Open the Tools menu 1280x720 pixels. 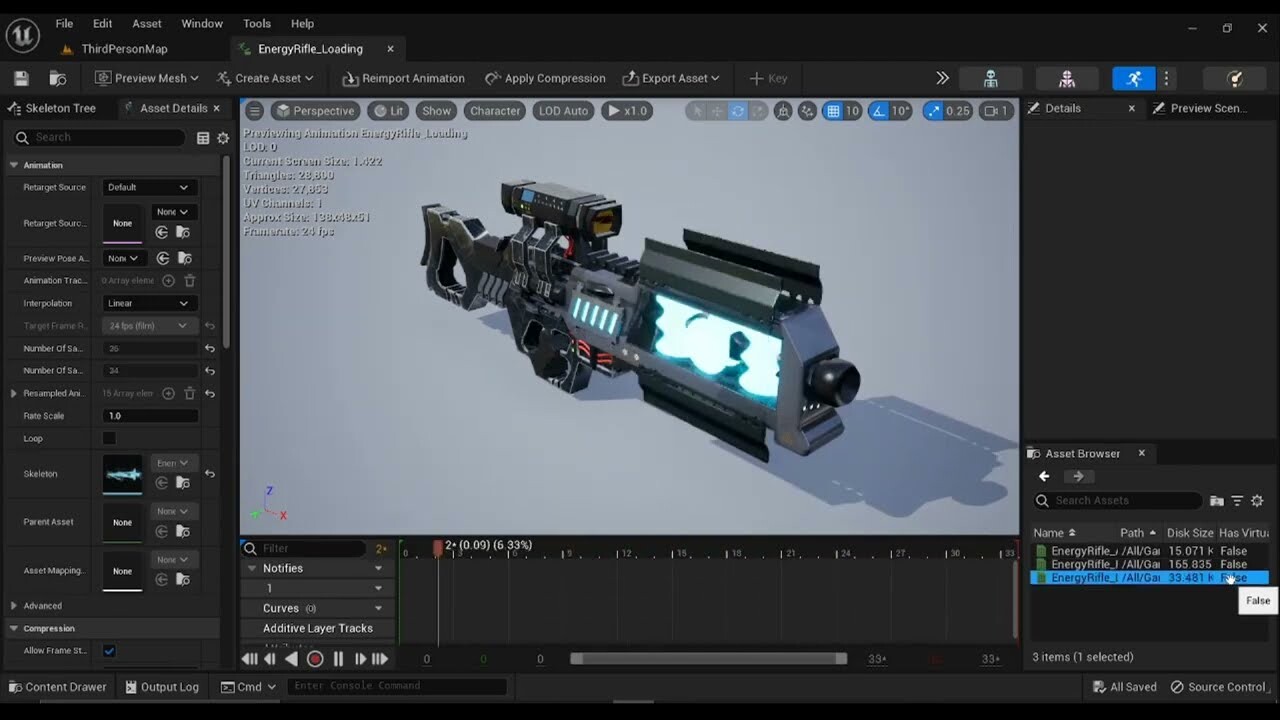257,23
